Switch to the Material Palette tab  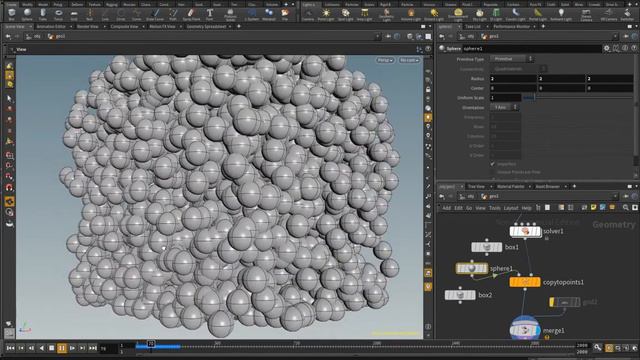(x=511, y=187)
